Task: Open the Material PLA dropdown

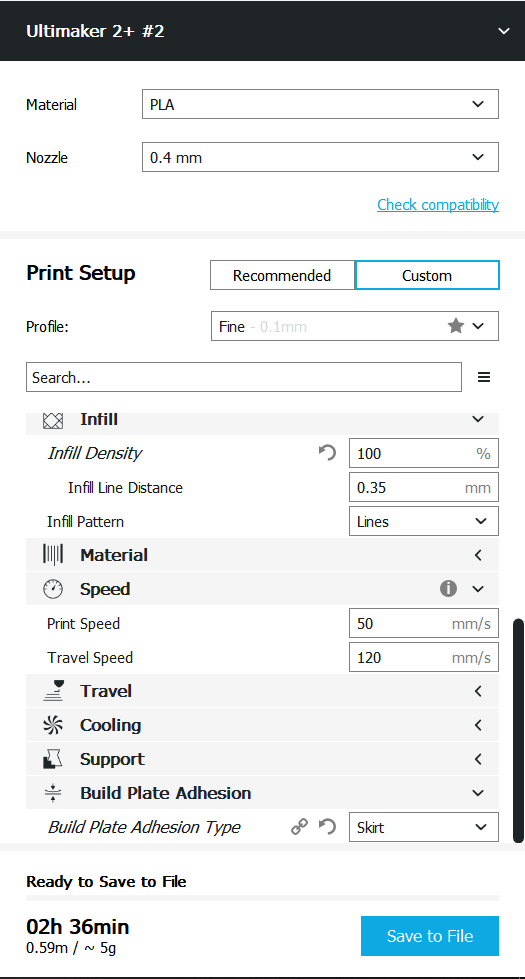Action: coord(320,104)
